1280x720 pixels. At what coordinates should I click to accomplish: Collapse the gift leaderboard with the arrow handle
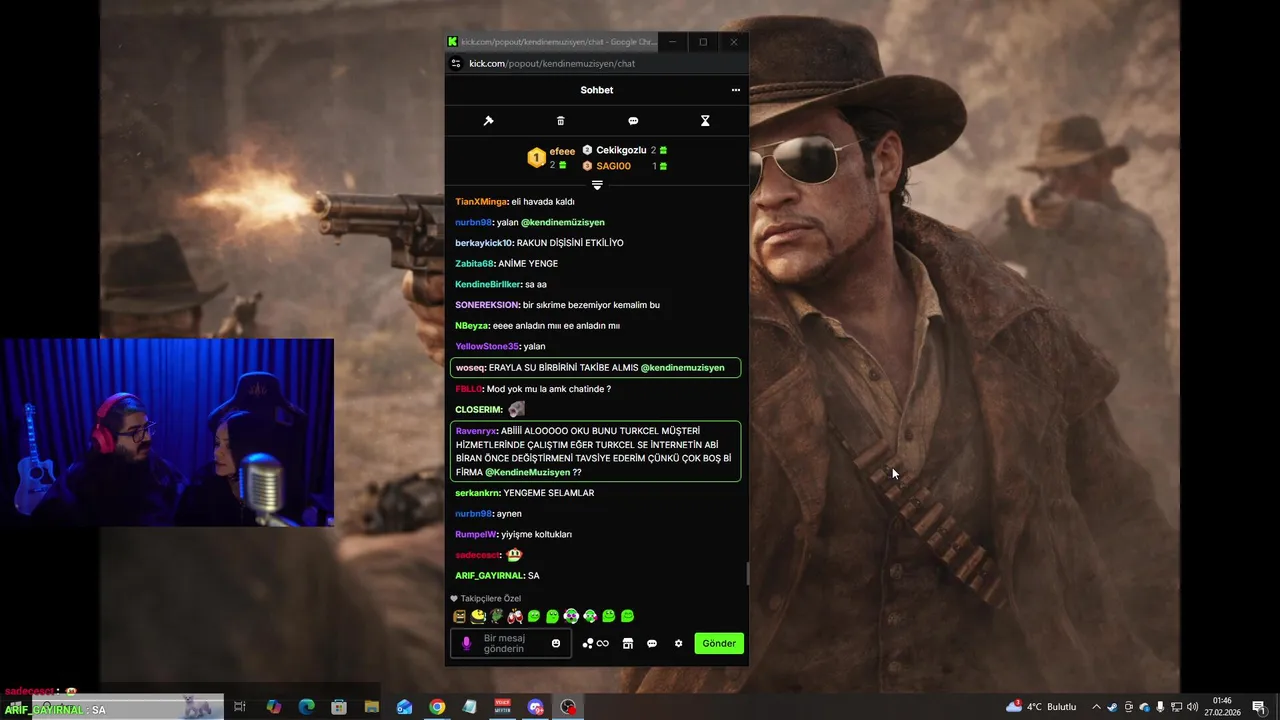pyautogui.click(x=597, y=185)
